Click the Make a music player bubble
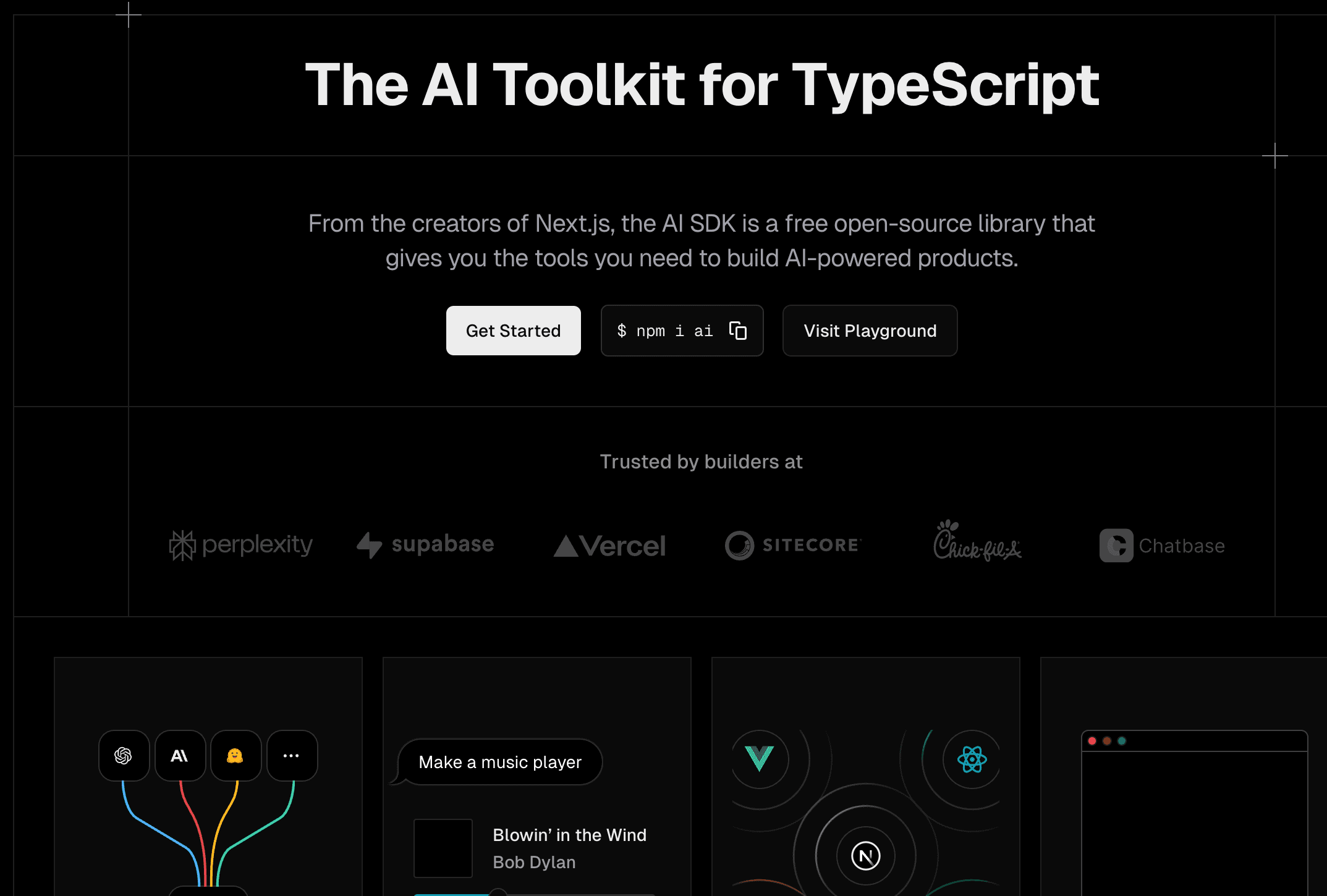 (500, 762)
